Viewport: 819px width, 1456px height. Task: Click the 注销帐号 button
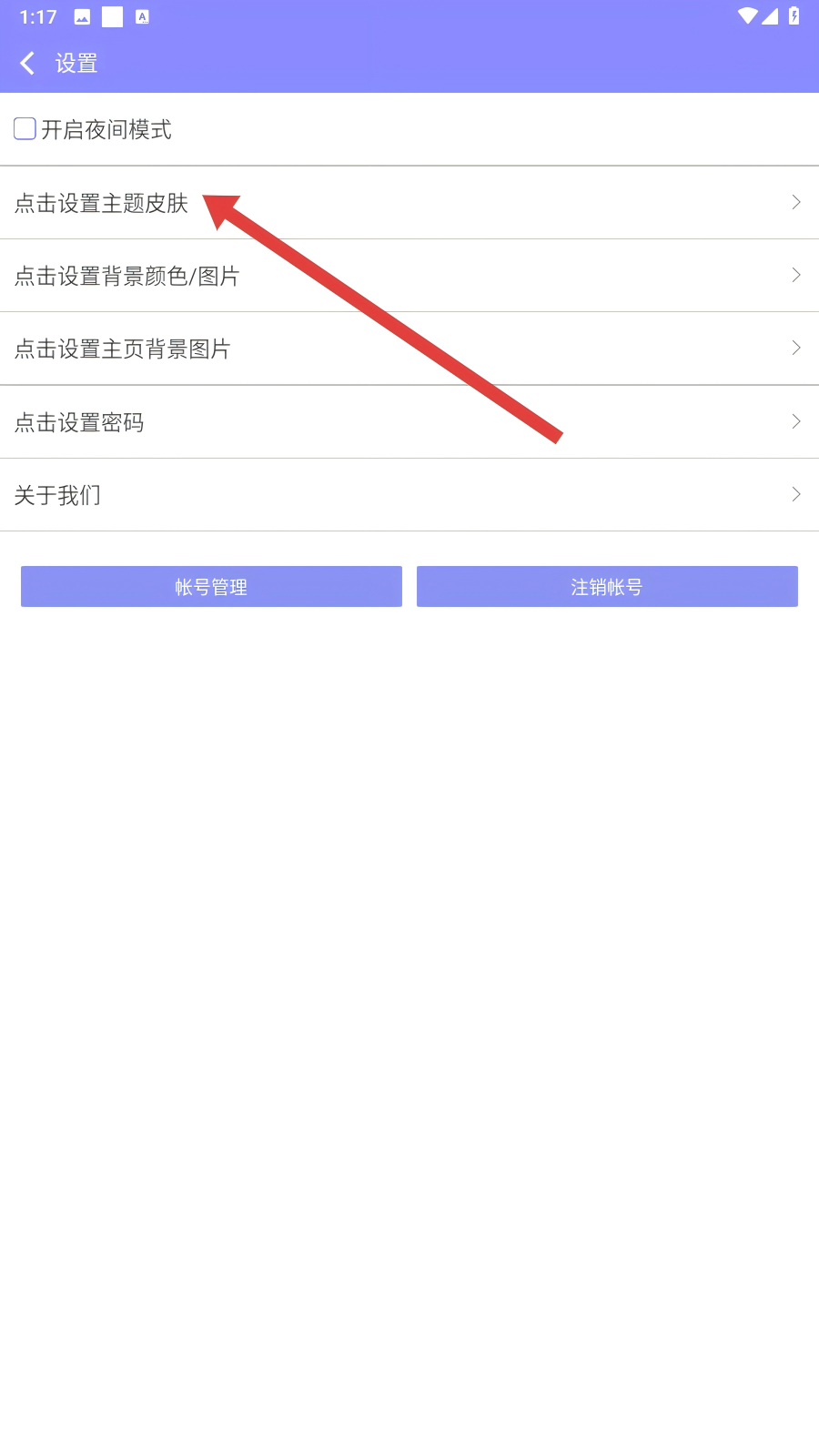[607, 587]
